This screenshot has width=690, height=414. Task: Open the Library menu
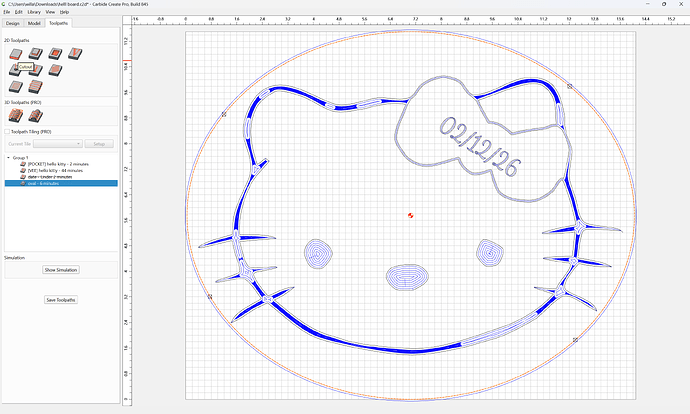34,12
